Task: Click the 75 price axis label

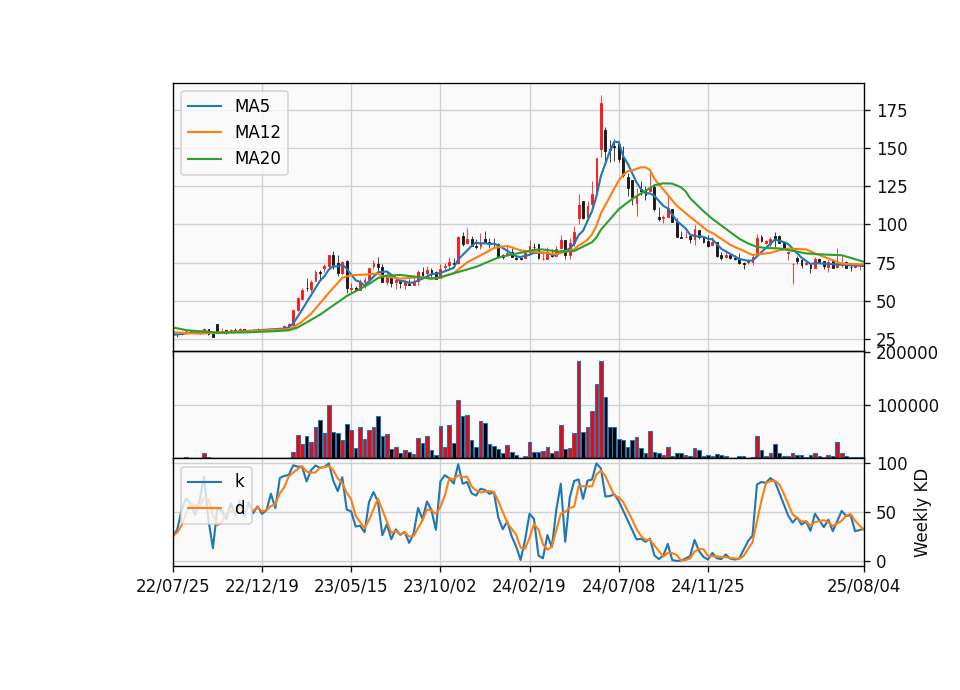Action: pos(887,264)
